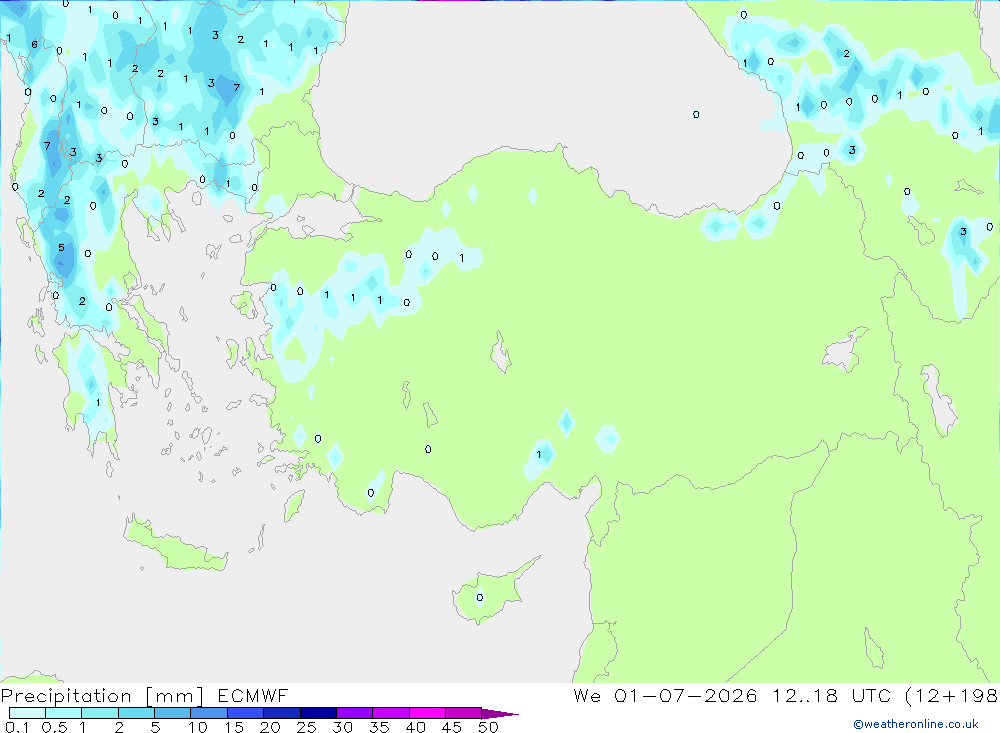Click the 'Precipitation [mm]' title text
The height and width of the screenshot is (733, 1000).
[103, 695]
